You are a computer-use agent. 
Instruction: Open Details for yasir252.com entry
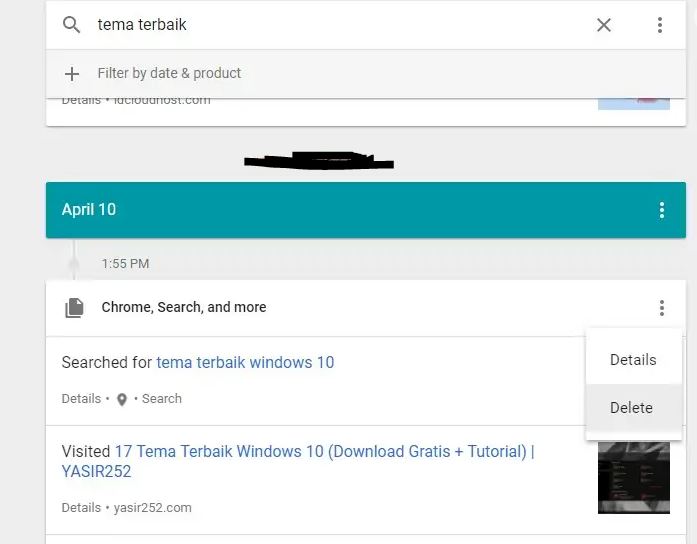pos(81,507)
